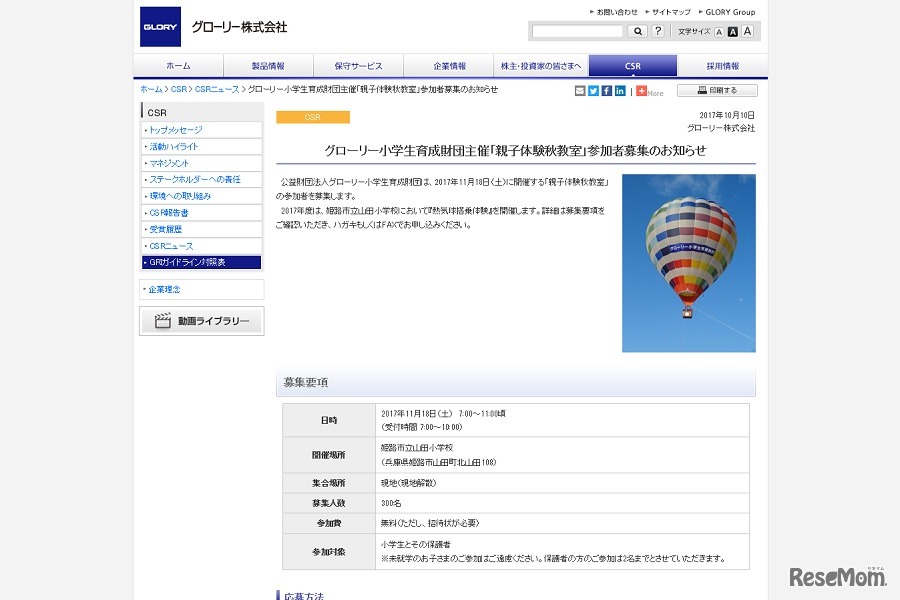This screenshot has width=900, height=600.
Task: Share the page via the Twitter icon
Action: point(594,90)
